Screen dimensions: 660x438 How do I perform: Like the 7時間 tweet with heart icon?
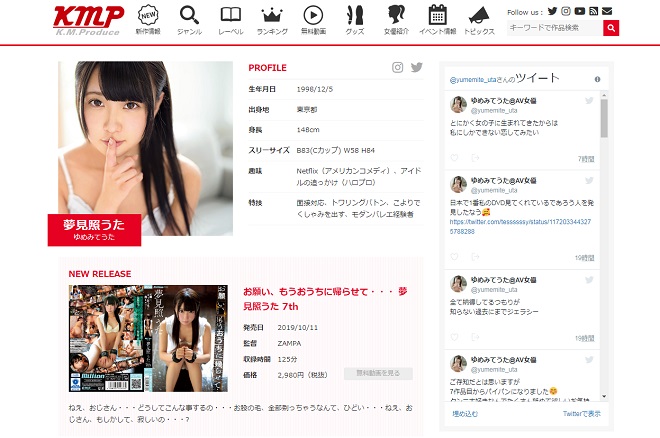point(454,158)
